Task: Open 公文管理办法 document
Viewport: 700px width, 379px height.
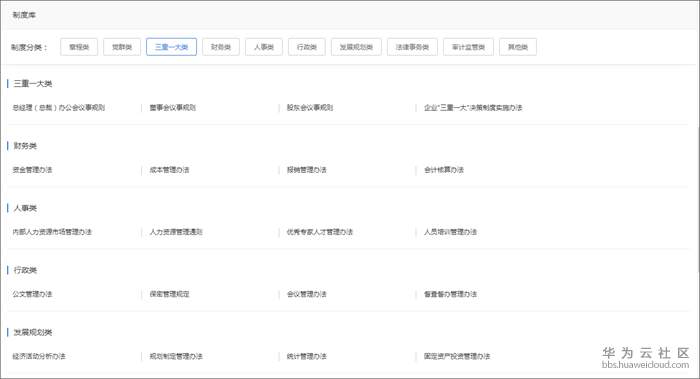Action: point(32,294)
